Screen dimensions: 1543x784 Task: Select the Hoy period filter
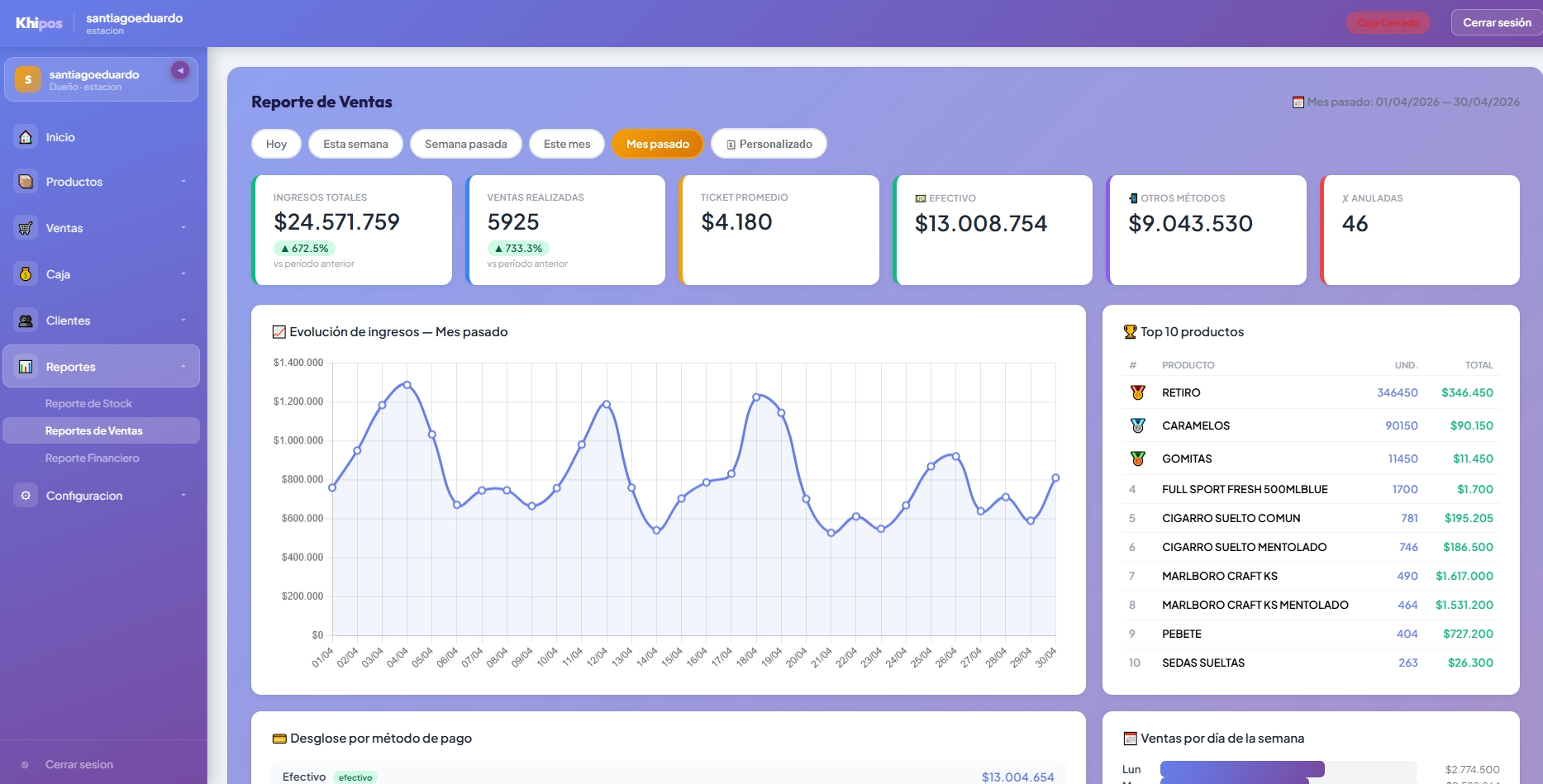[x=276, y=144]
